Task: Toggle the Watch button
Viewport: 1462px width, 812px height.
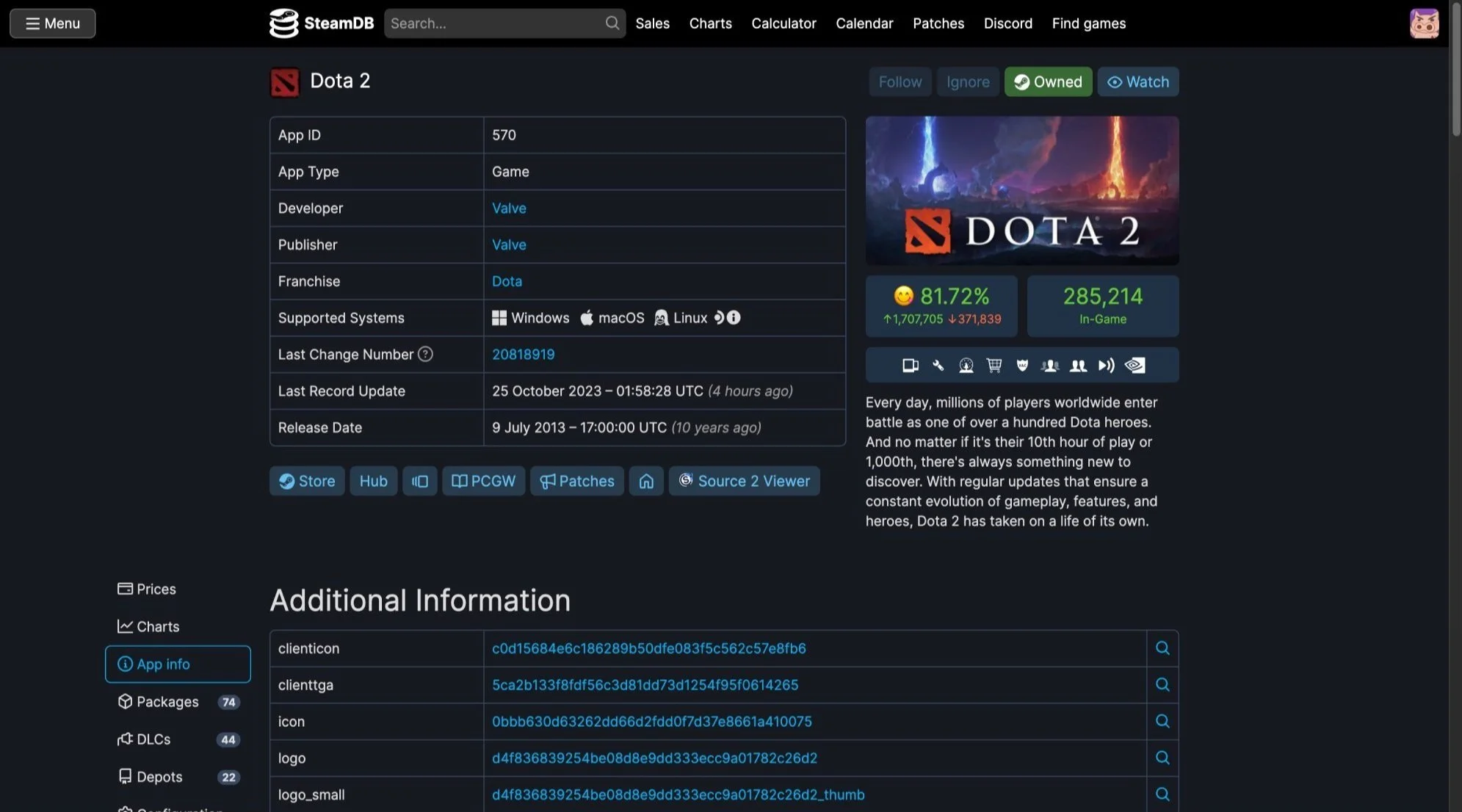Action: coord(1137,82)
